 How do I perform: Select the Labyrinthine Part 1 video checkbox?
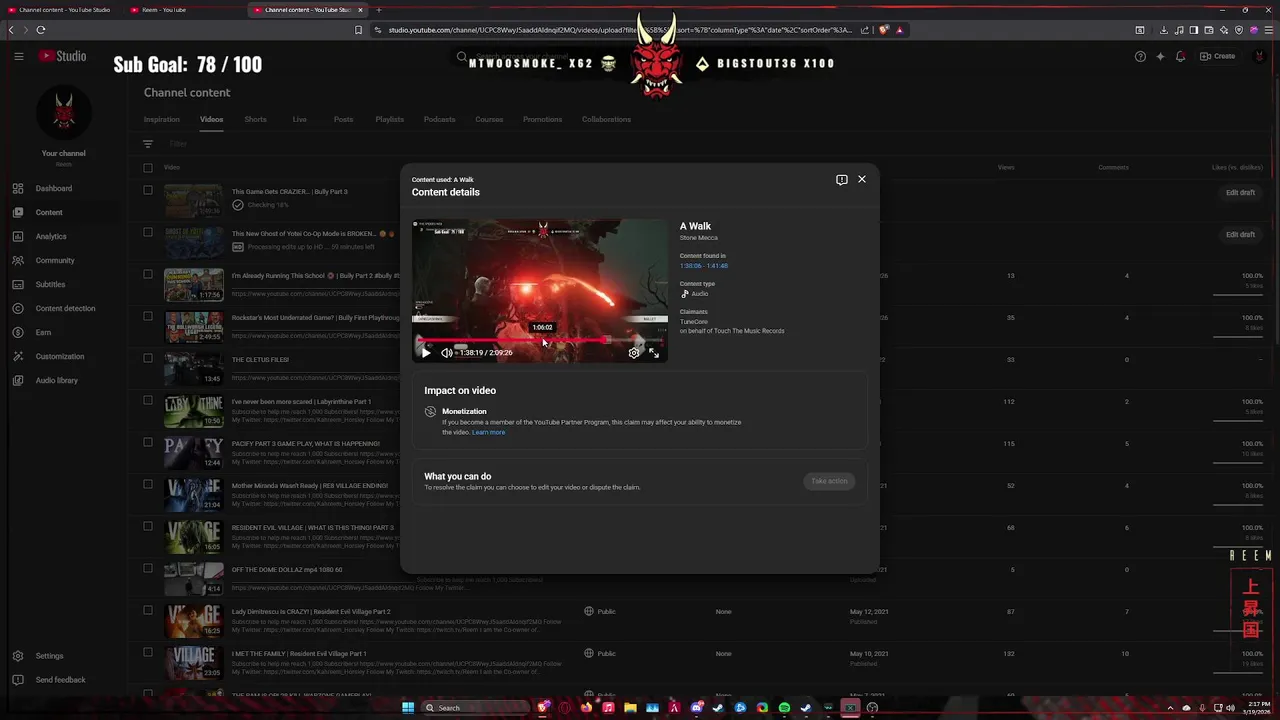(148, 400)
